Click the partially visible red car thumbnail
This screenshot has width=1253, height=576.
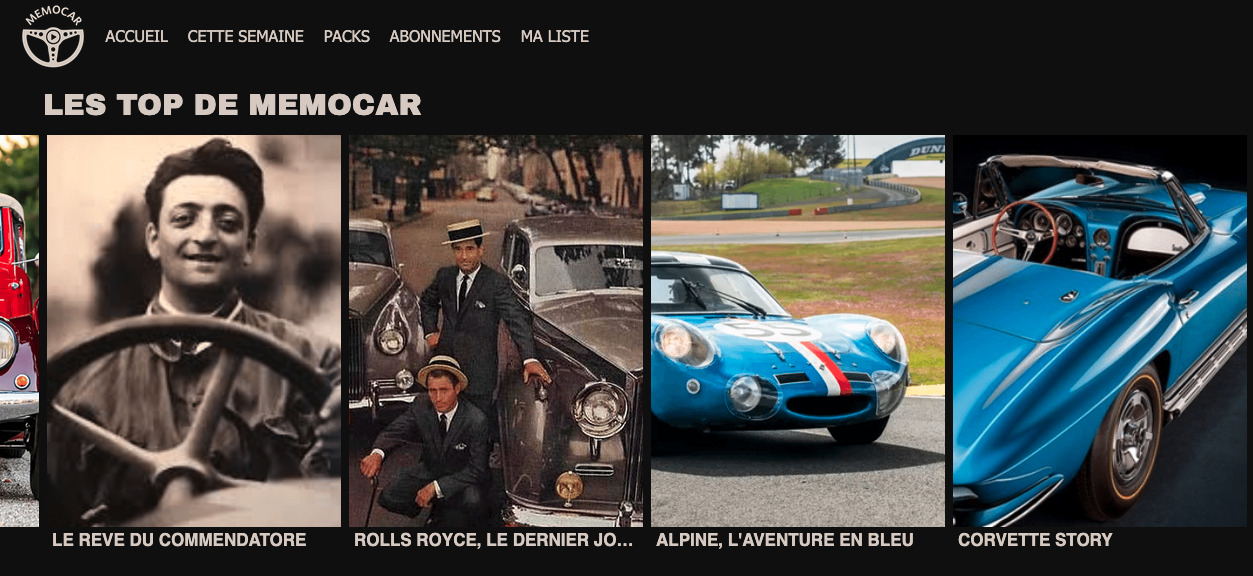[x=18, y=330]
